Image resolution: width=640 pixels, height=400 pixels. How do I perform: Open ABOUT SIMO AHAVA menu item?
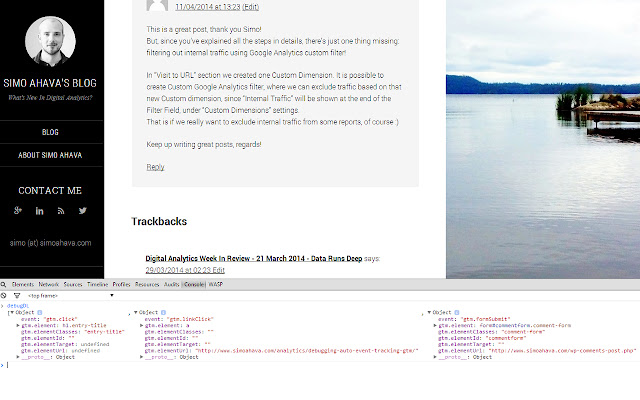click(x=50, y=155)
